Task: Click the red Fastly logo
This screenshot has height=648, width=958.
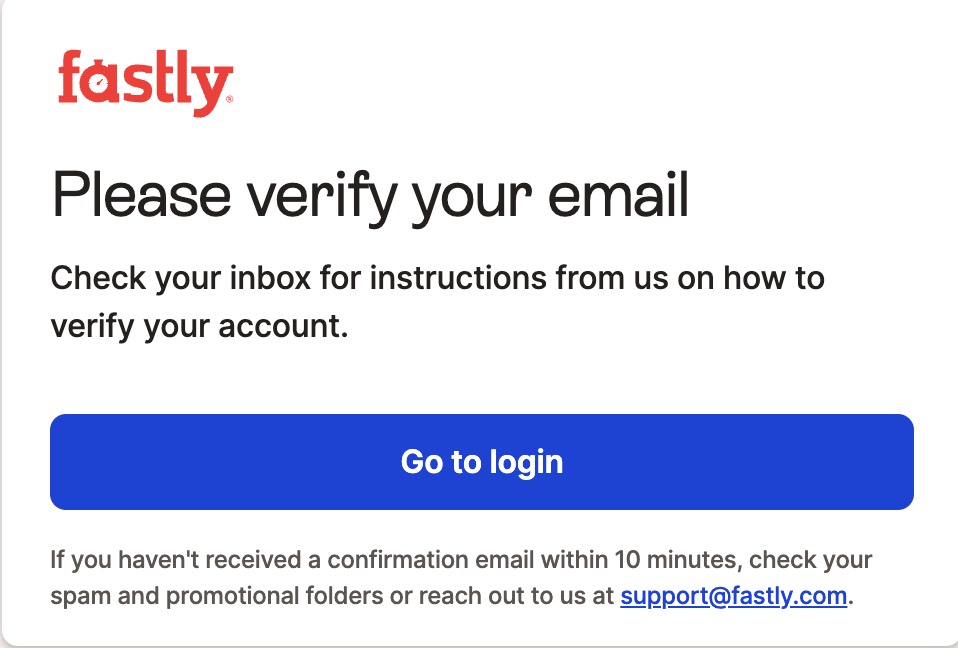Action: (145, 83)
